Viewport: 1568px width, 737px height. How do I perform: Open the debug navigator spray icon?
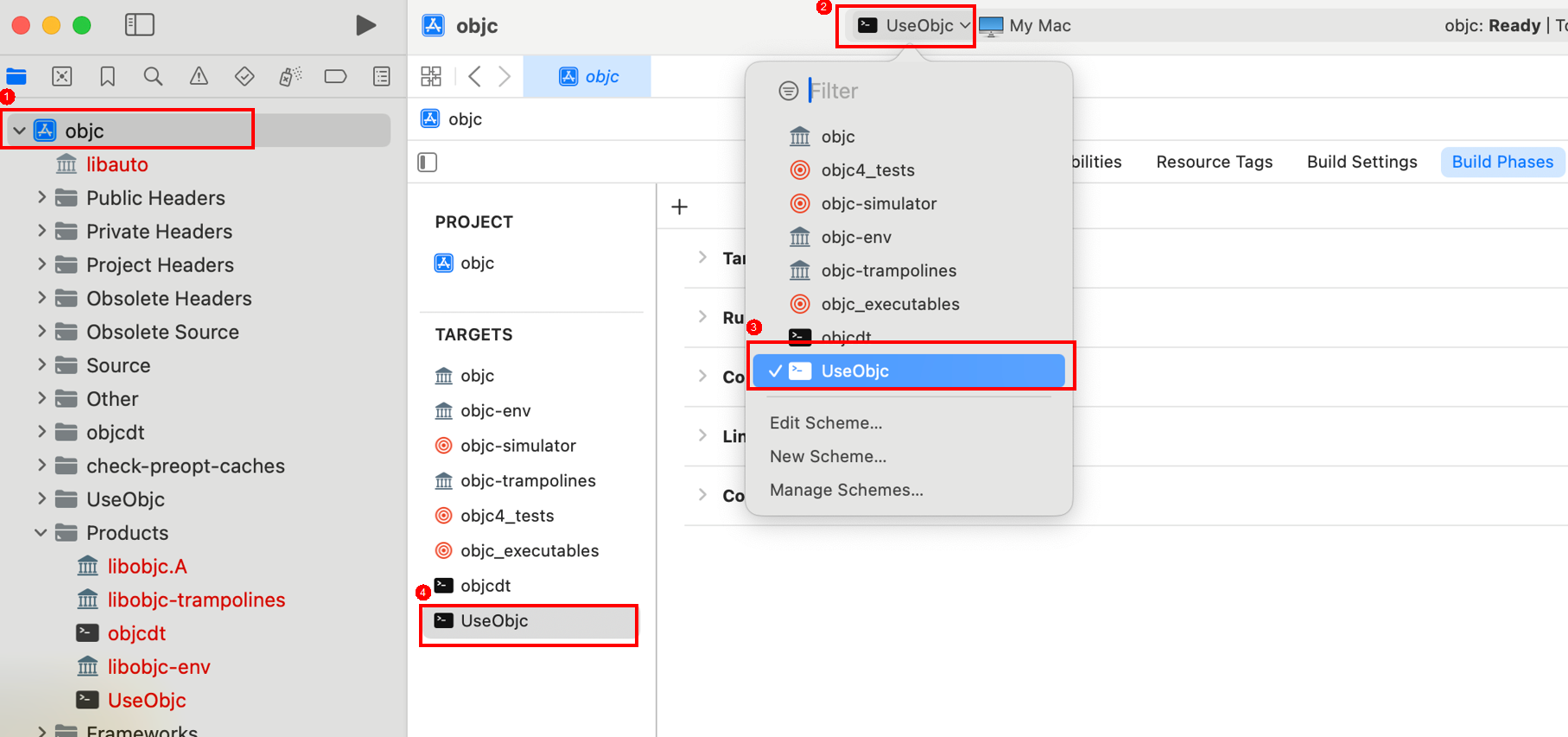coord(290,77)
